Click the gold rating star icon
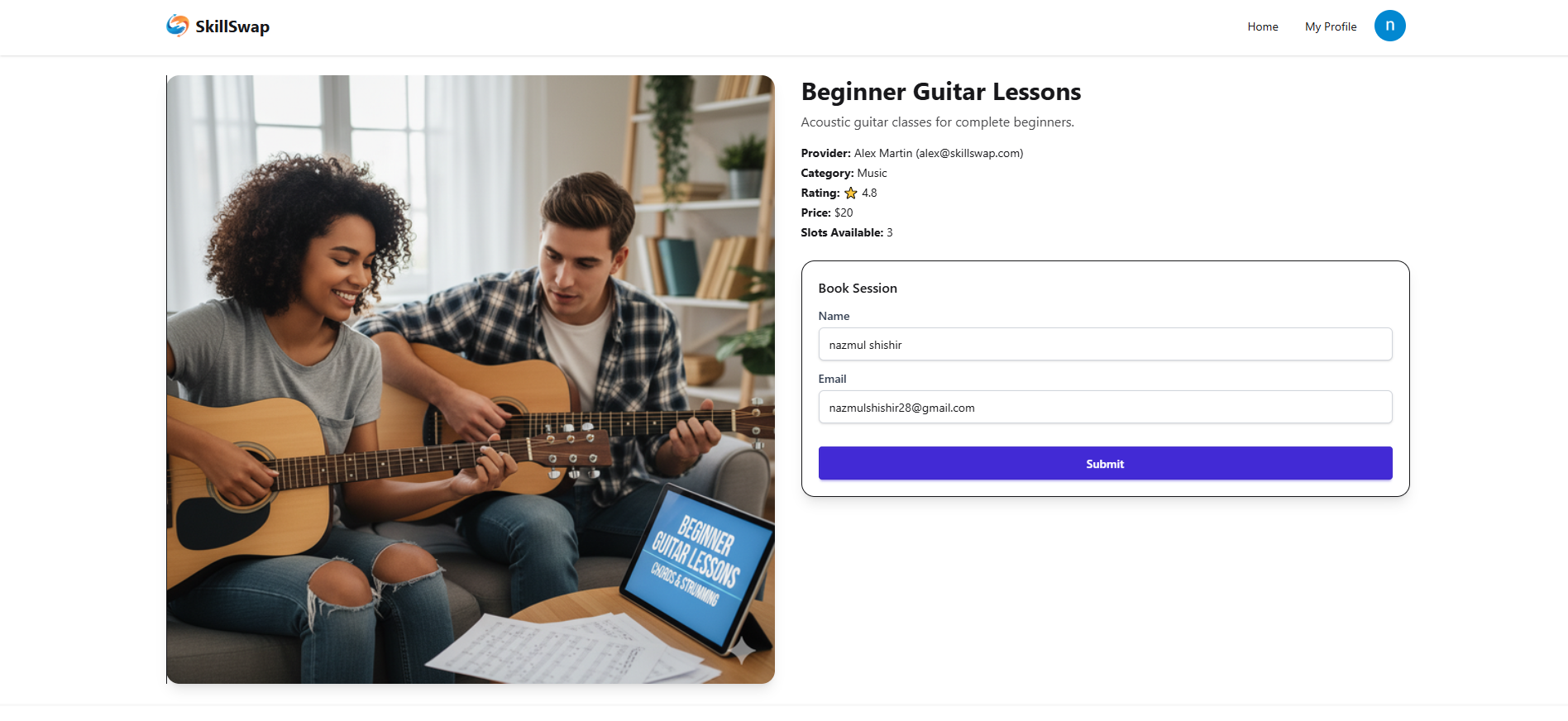1568x721 pixels. (850, 193)
